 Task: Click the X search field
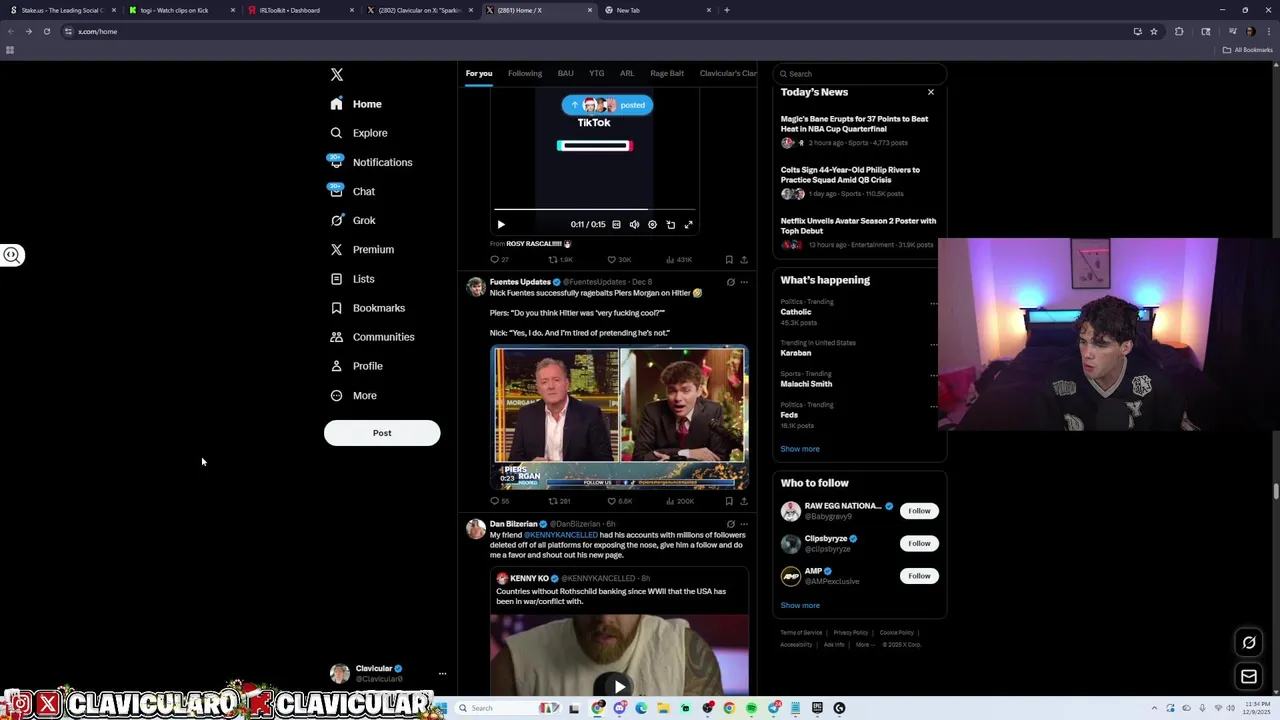click(x=860, y=74)
